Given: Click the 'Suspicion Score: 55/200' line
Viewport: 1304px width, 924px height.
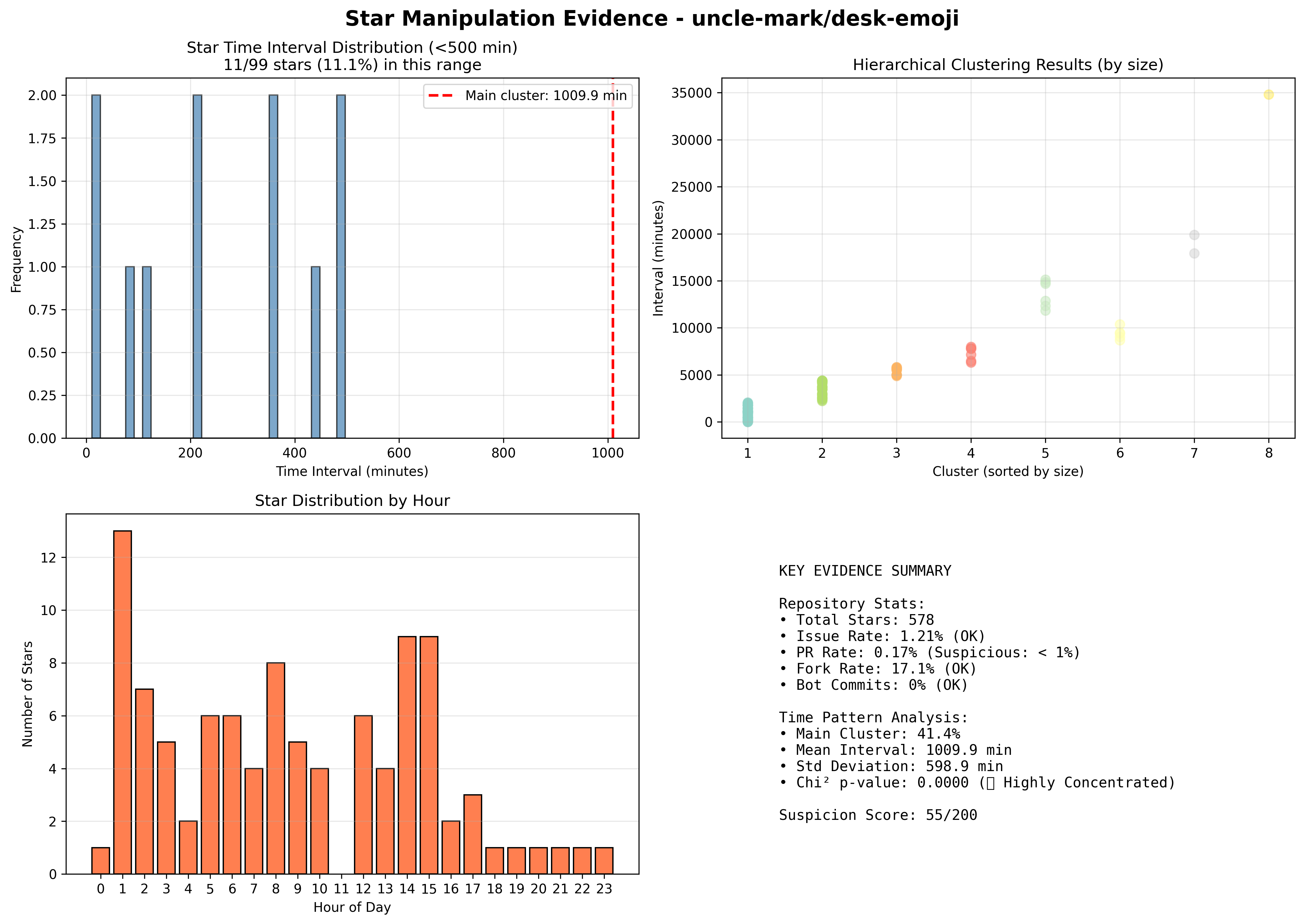Looking at the screenshot, I should pos(878,815).
